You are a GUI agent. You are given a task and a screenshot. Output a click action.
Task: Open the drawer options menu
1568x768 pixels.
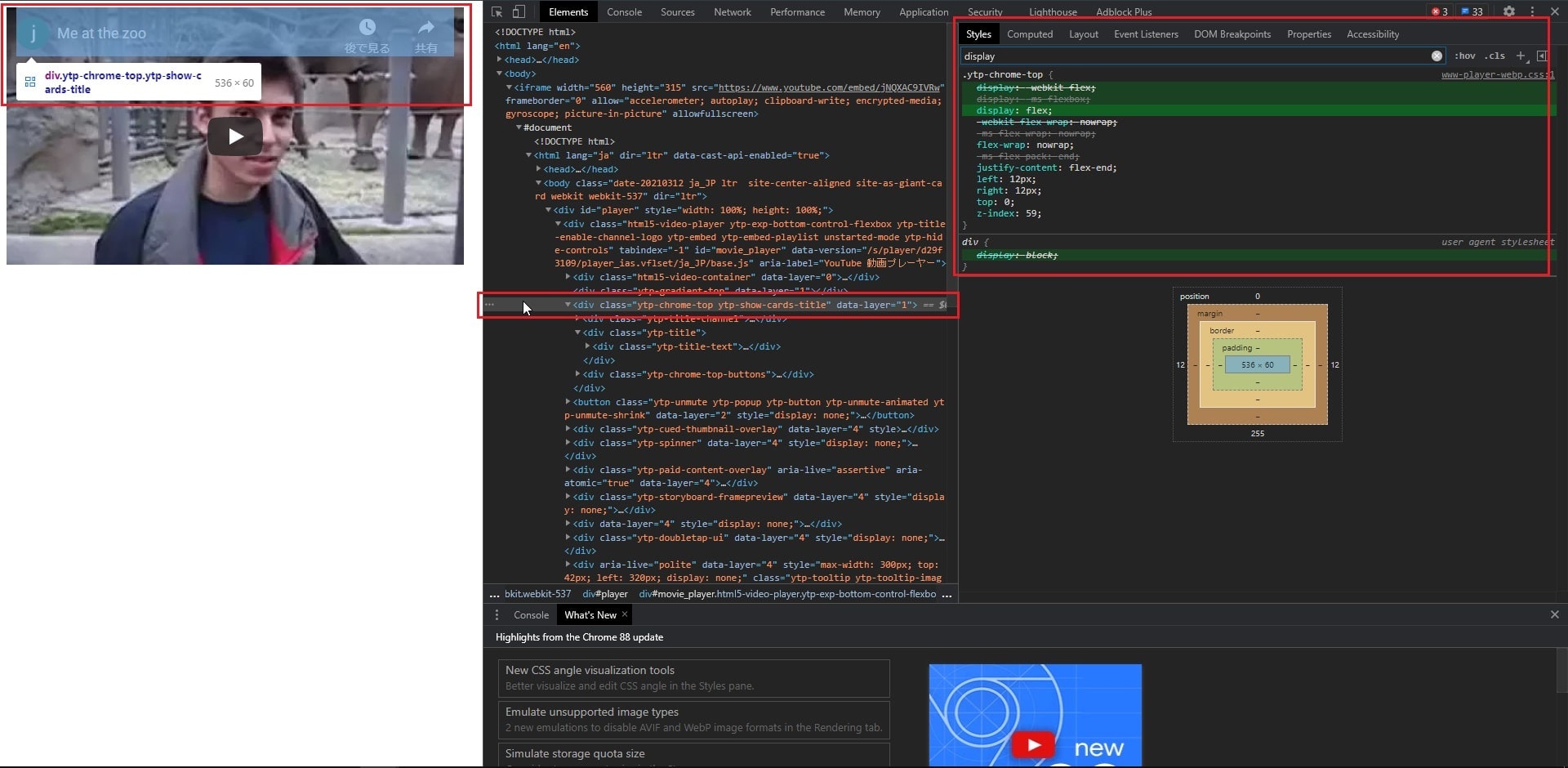(x=497, y=614)
